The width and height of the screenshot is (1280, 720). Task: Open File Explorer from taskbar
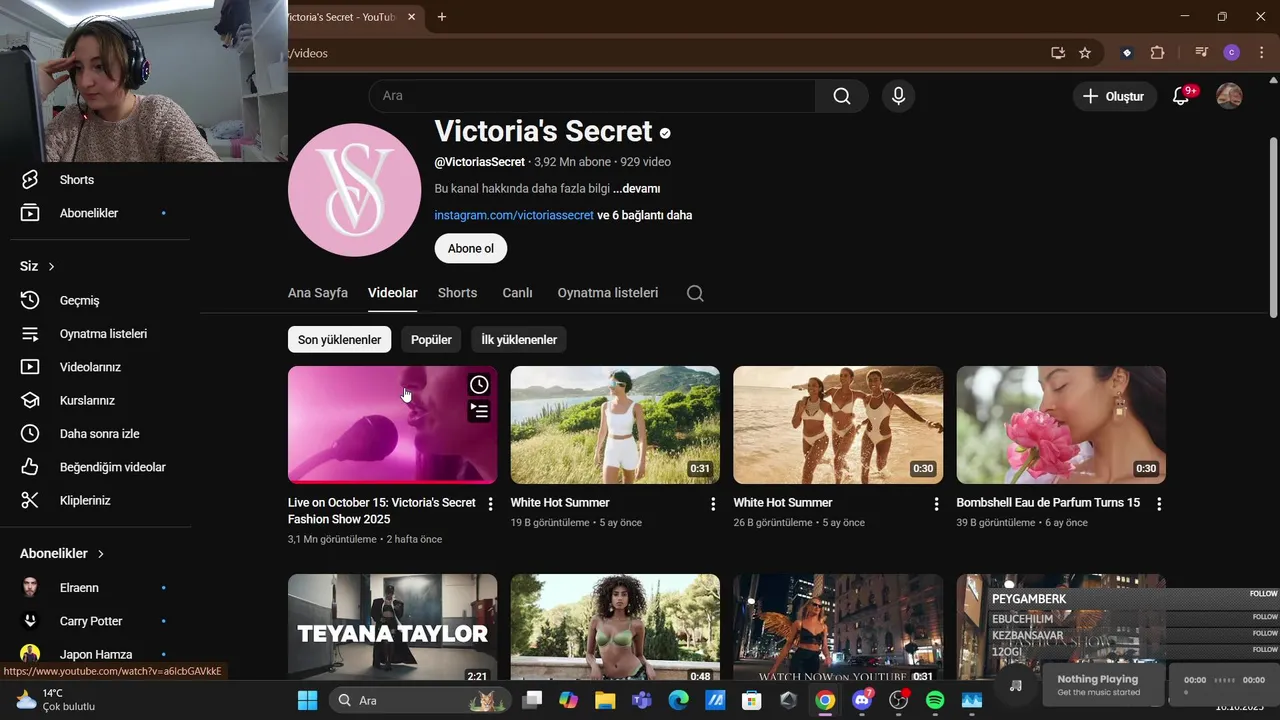coord(605,700)
